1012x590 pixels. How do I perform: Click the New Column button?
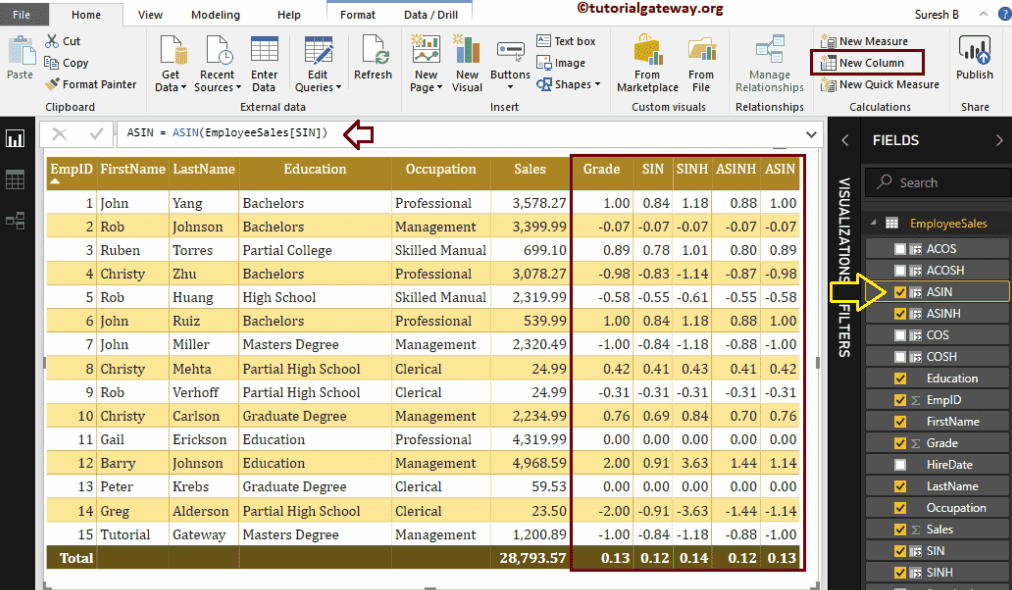point(866,63)
